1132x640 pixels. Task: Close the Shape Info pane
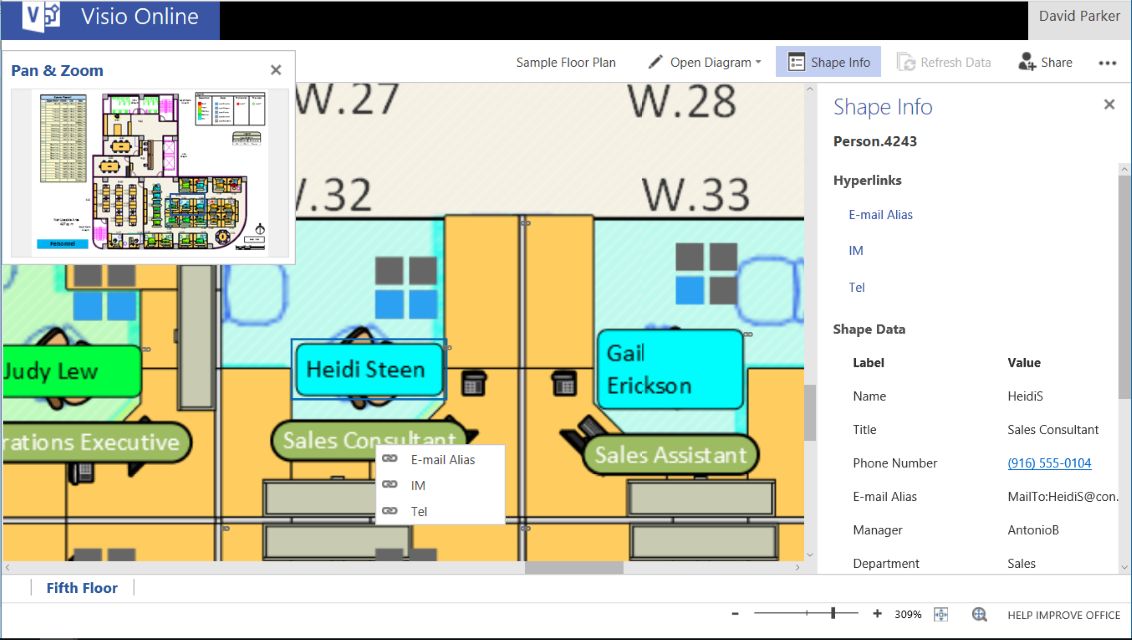1110,105
